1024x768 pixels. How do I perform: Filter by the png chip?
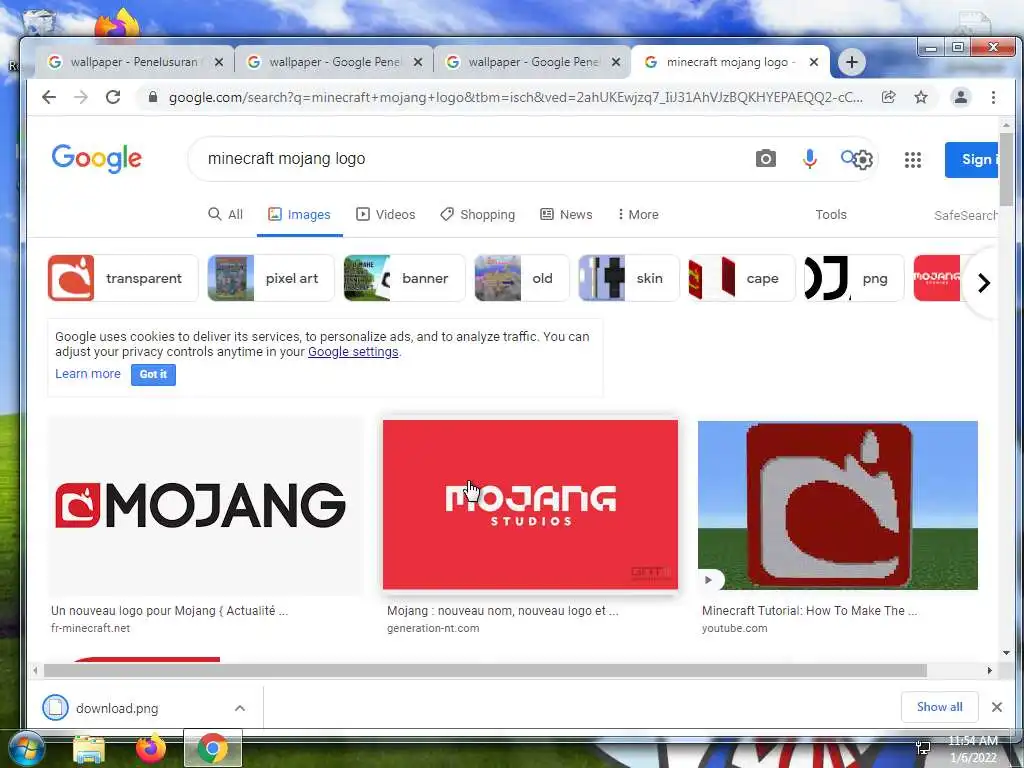(854, 278)
